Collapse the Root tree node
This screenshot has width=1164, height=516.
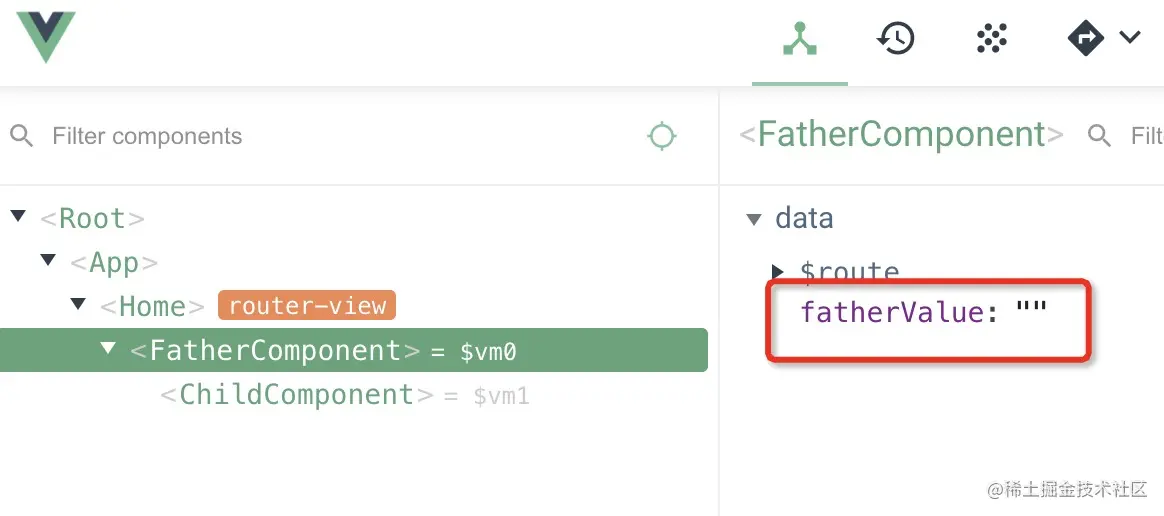[18, 216]
